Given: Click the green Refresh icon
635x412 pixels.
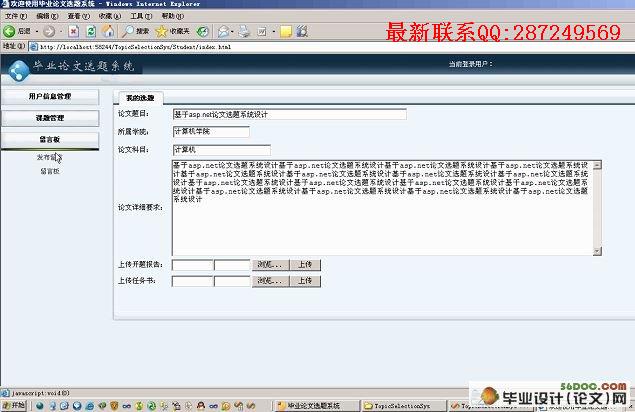Looking at the screenshot, I should (x=92, y=31).
